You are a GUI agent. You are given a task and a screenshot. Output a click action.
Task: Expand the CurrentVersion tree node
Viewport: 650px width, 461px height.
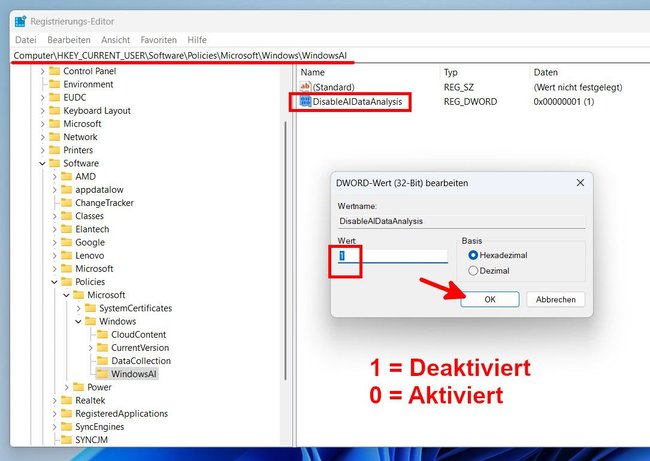click(x=90, y=348)
